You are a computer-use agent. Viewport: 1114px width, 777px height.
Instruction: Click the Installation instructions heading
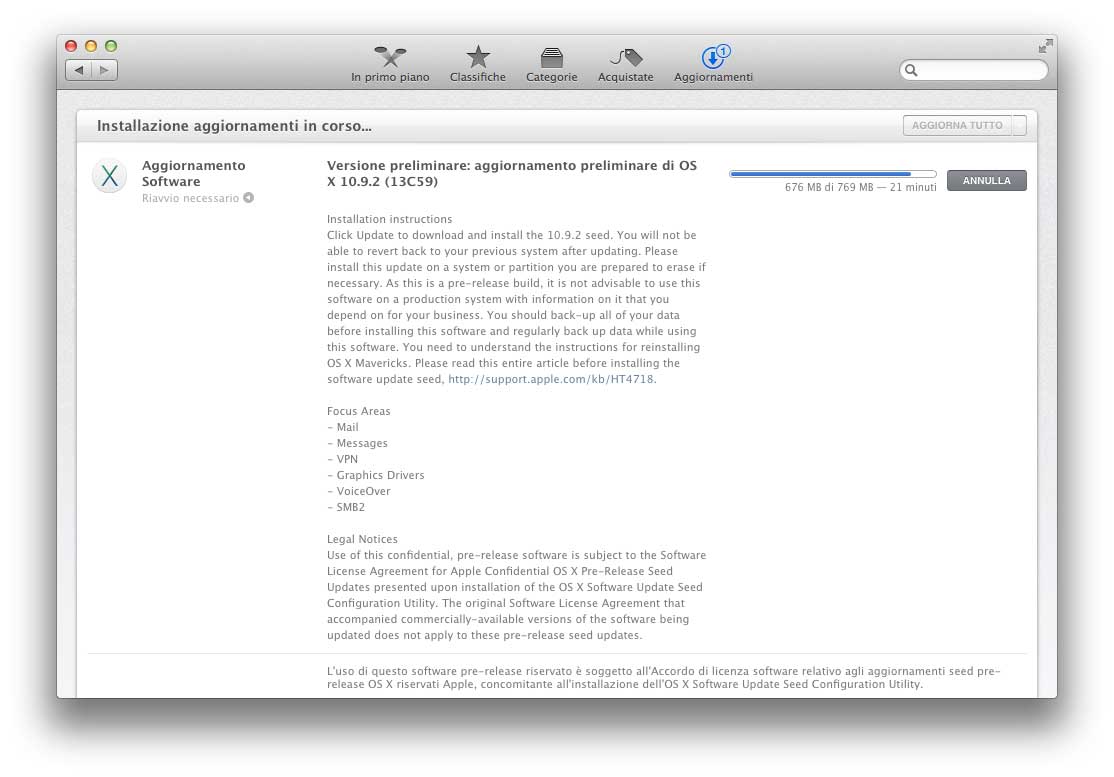(x=389, y=219)
